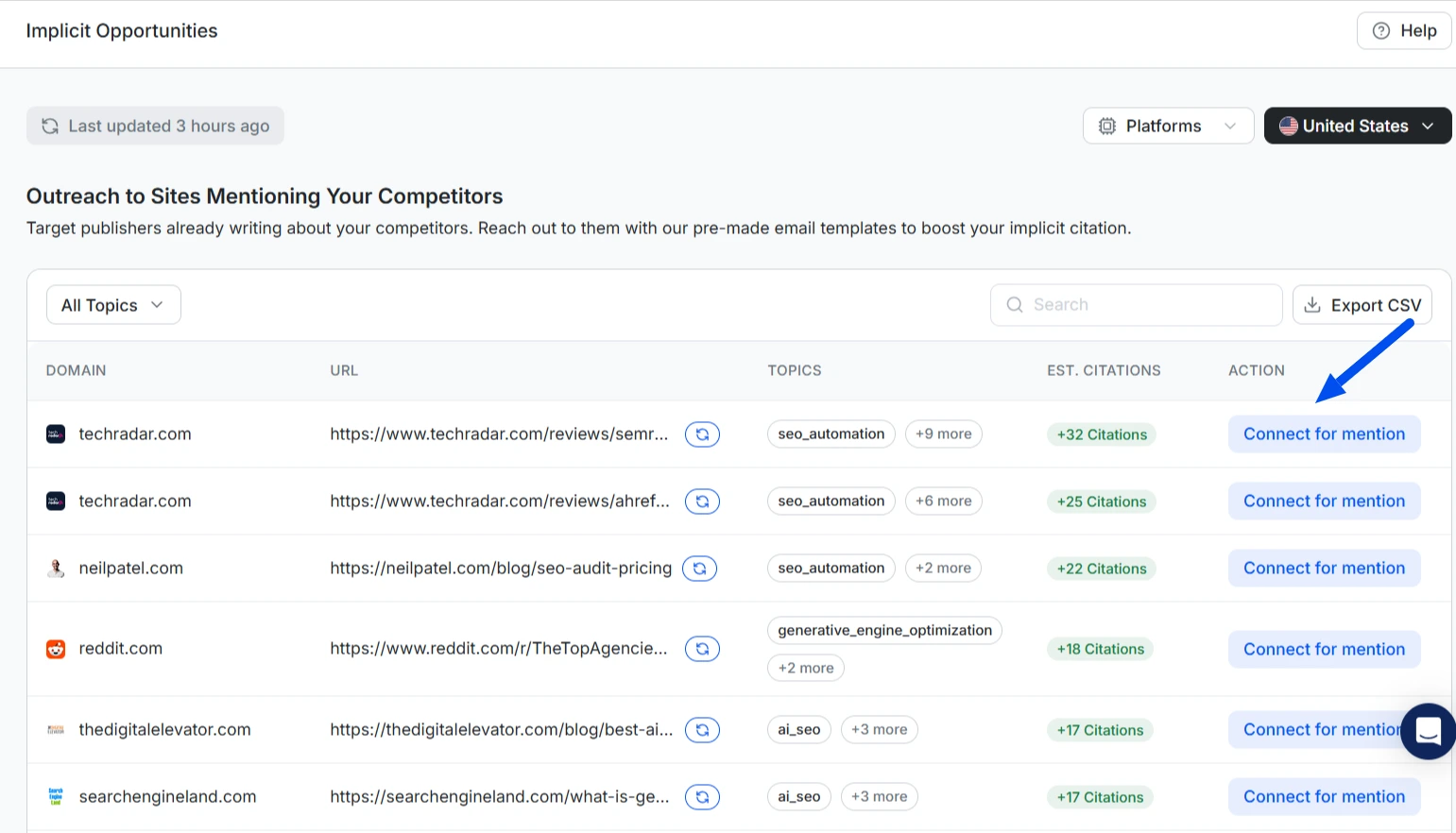
Task: Open the United States country selector
Action: click(x=1357, y=126)
